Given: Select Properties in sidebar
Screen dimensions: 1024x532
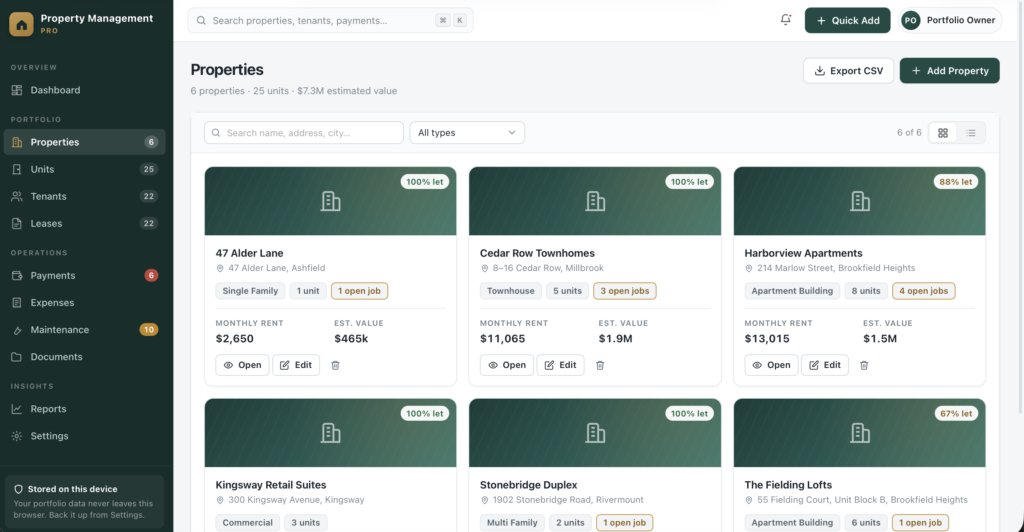Looking at the screenshot, I should point(84,142).
